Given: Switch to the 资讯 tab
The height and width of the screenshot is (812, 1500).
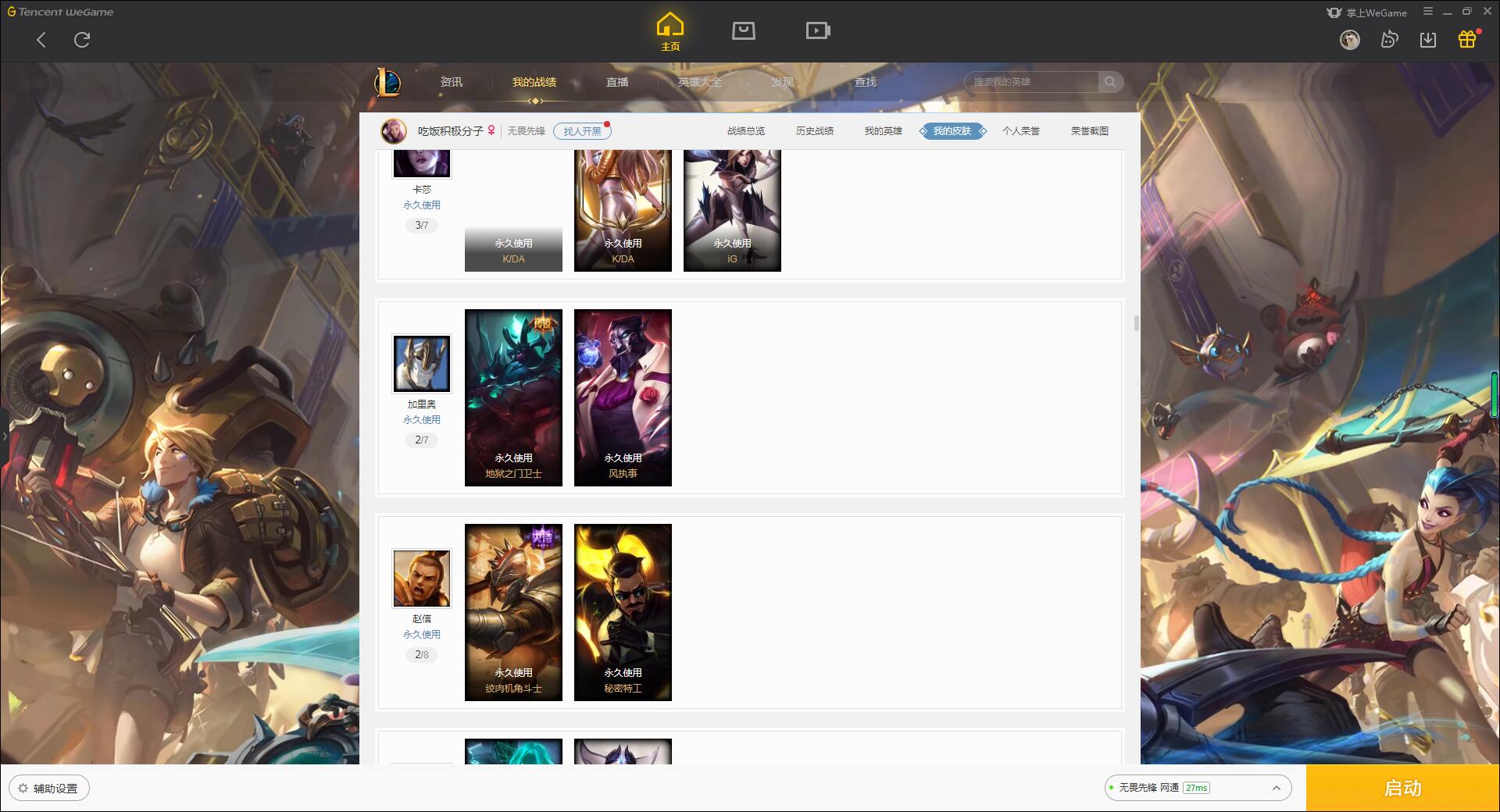Looking at the screenshot, I should (451, 82).
